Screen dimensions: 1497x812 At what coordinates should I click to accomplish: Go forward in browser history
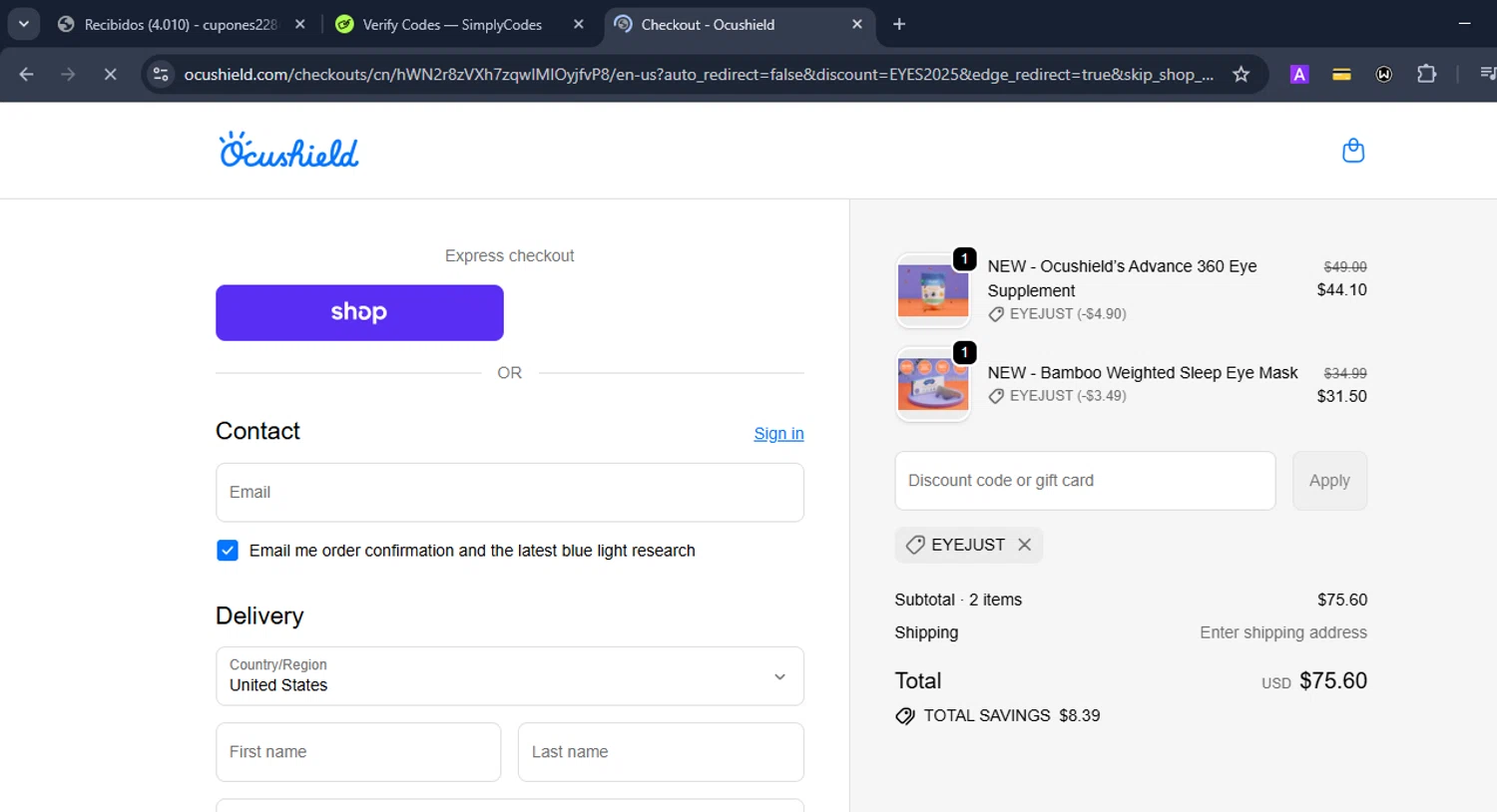click(68, 74)
